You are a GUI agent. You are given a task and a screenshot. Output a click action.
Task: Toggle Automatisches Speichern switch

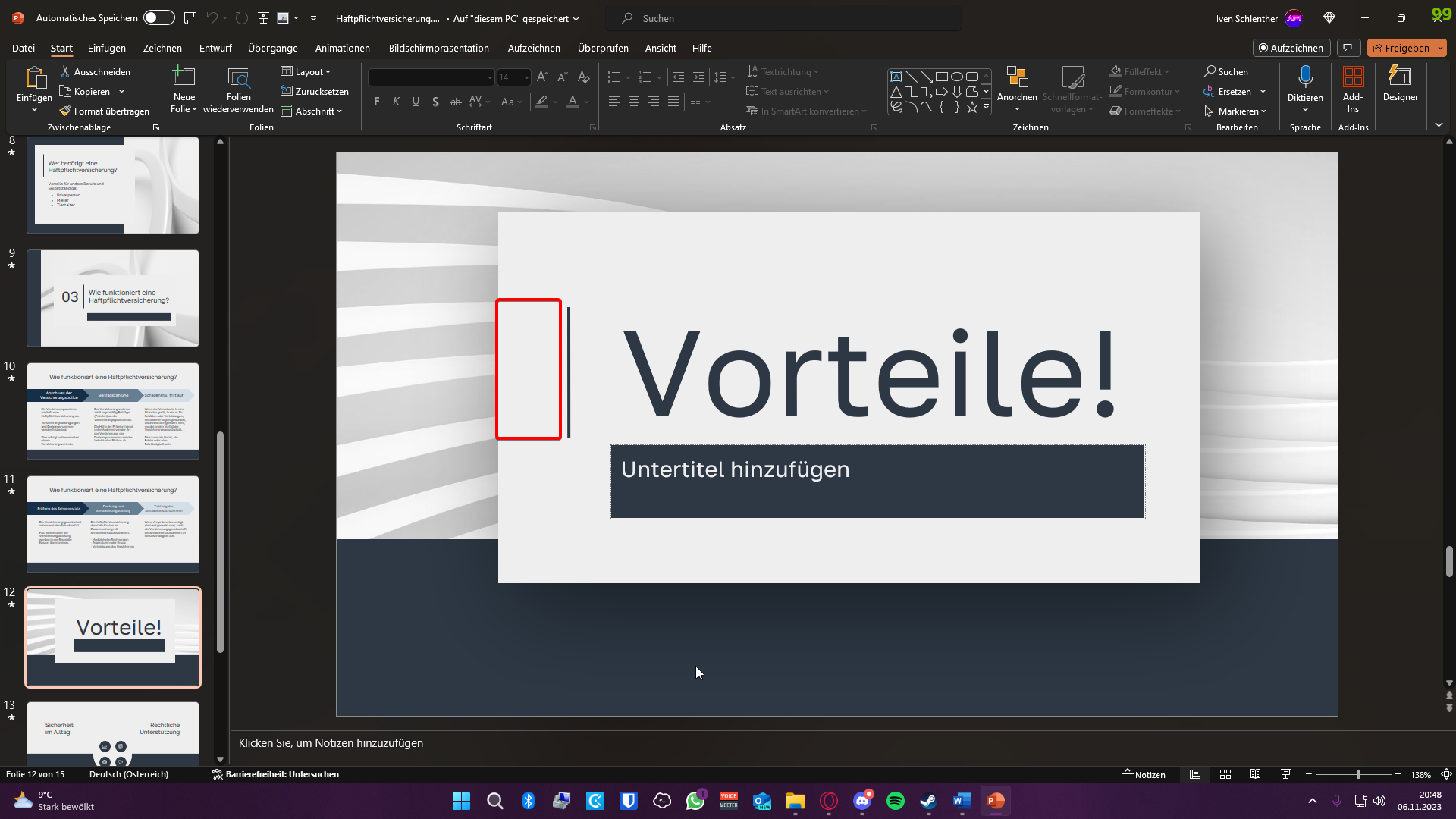tap(159, 18)
